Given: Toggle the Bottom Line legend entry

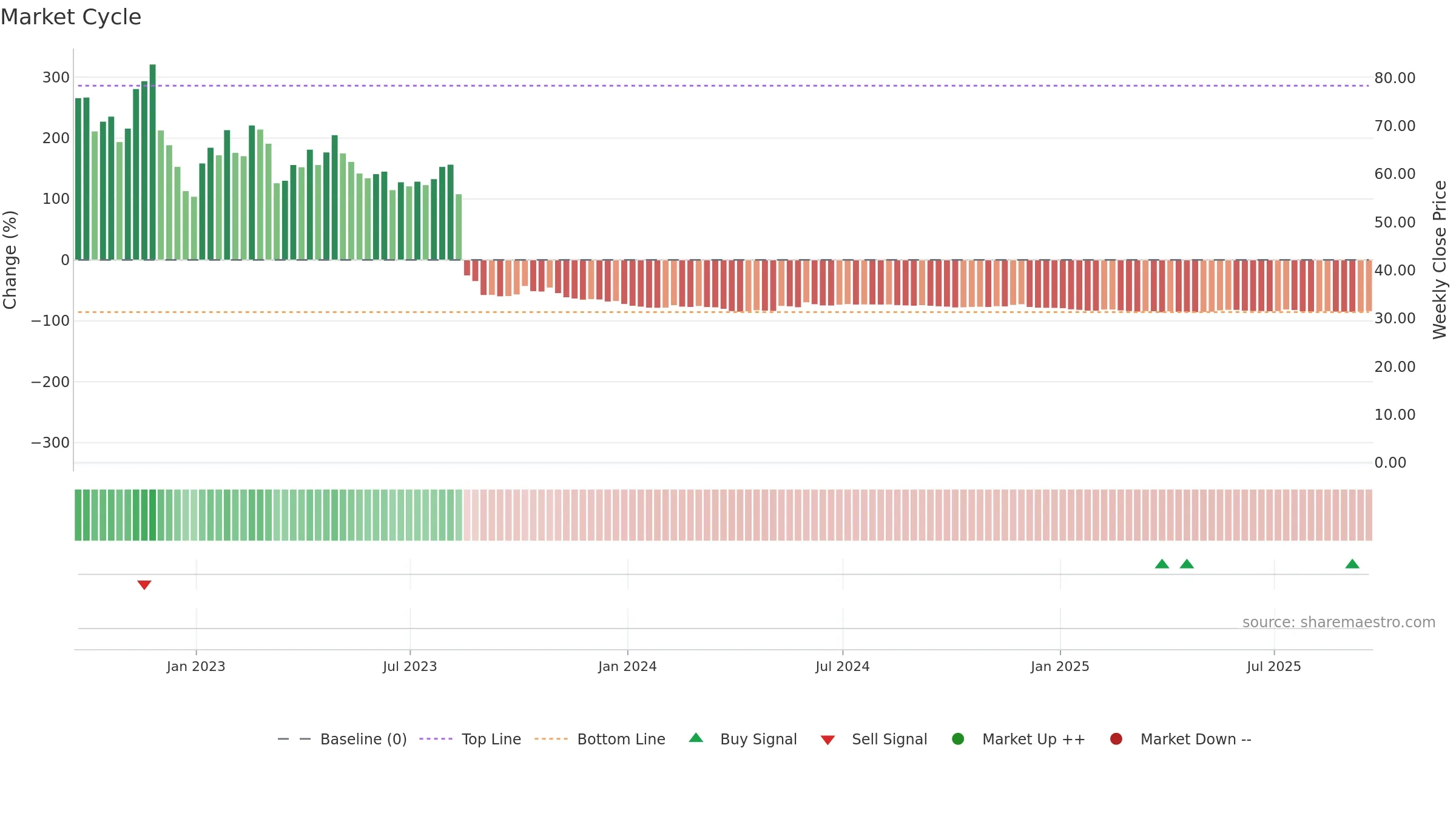Looking at the screenshot, I should (x=600, y=739).
